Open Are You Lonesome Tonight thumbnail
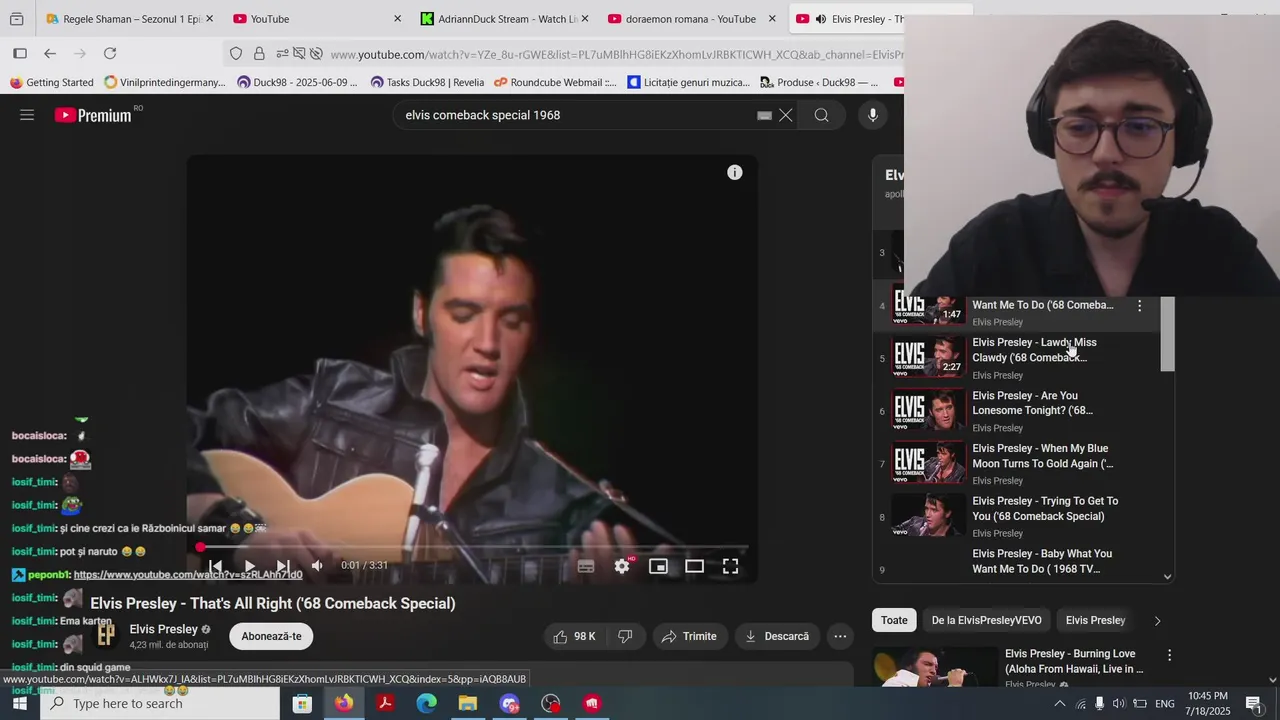 click(929, 411)
